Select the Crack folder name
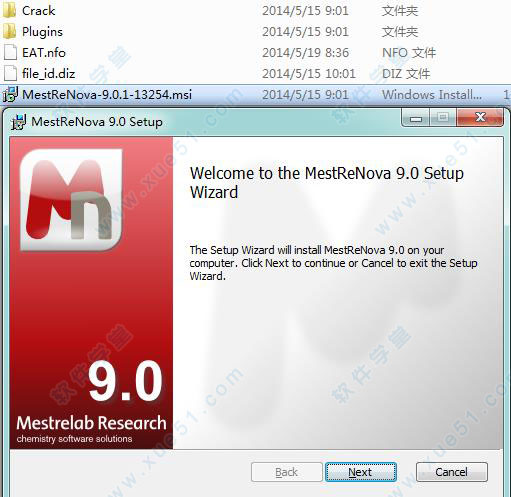511x497 pixels. pyautogui.click(x=38, y=11)
